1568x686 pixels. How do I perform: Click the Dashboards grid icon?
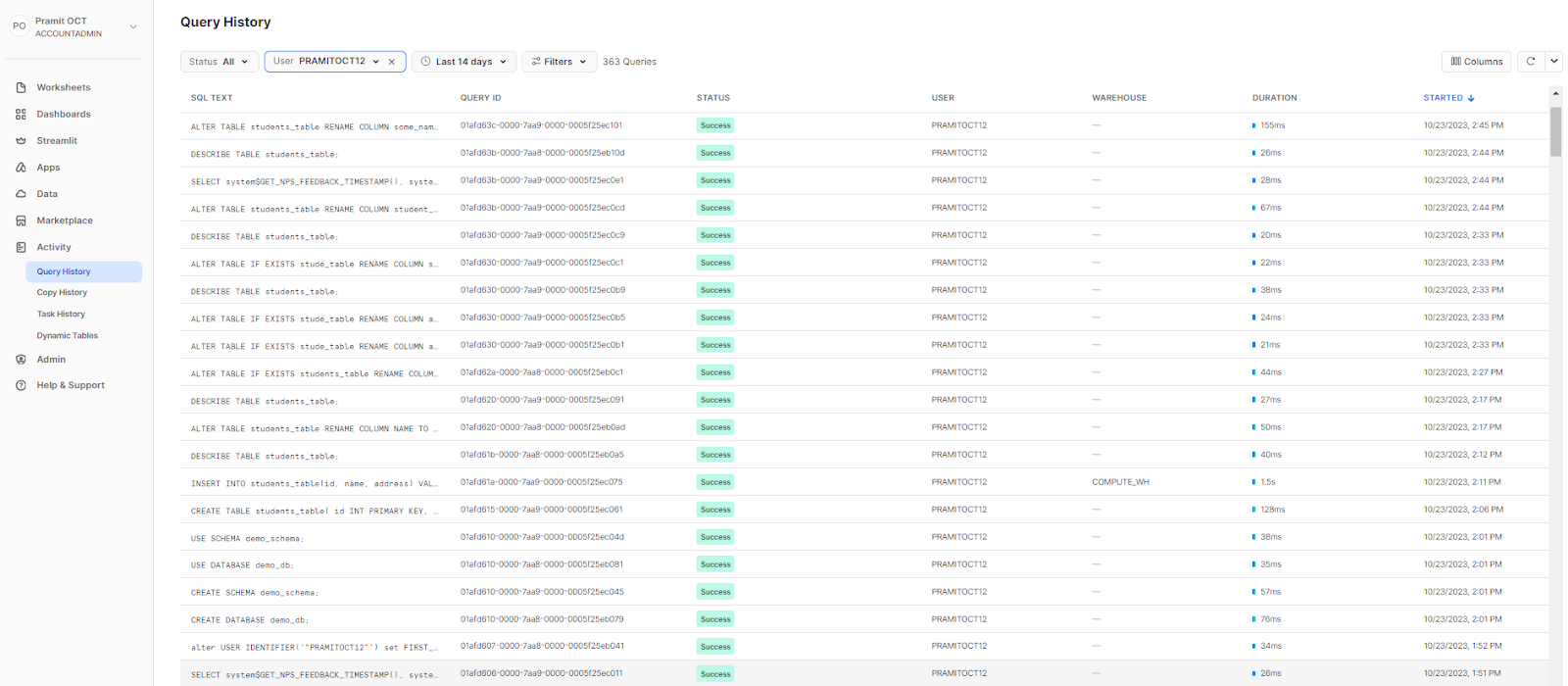[x=21, y=114]
